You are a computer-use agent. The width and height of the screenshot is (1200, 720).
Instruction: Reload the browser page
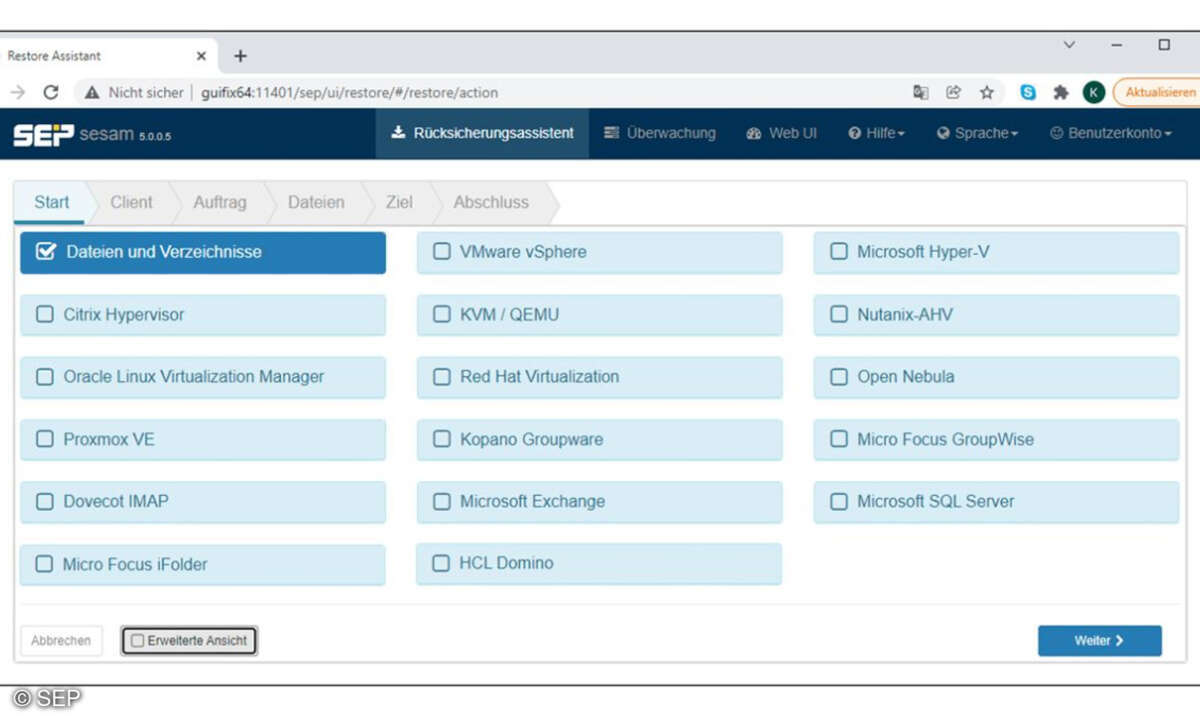tap(51, 92)
